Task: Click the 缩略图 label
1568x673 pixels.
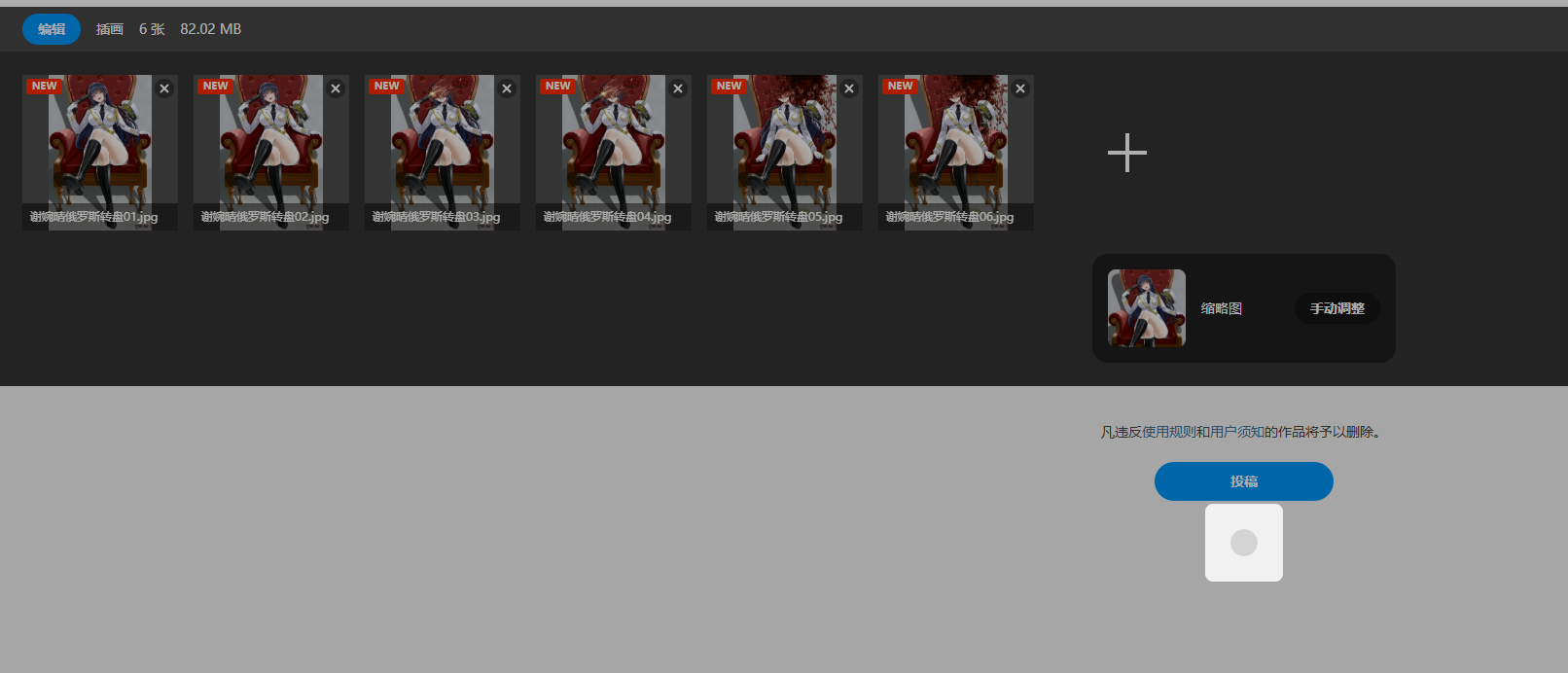Action: tap(1222, 308)
